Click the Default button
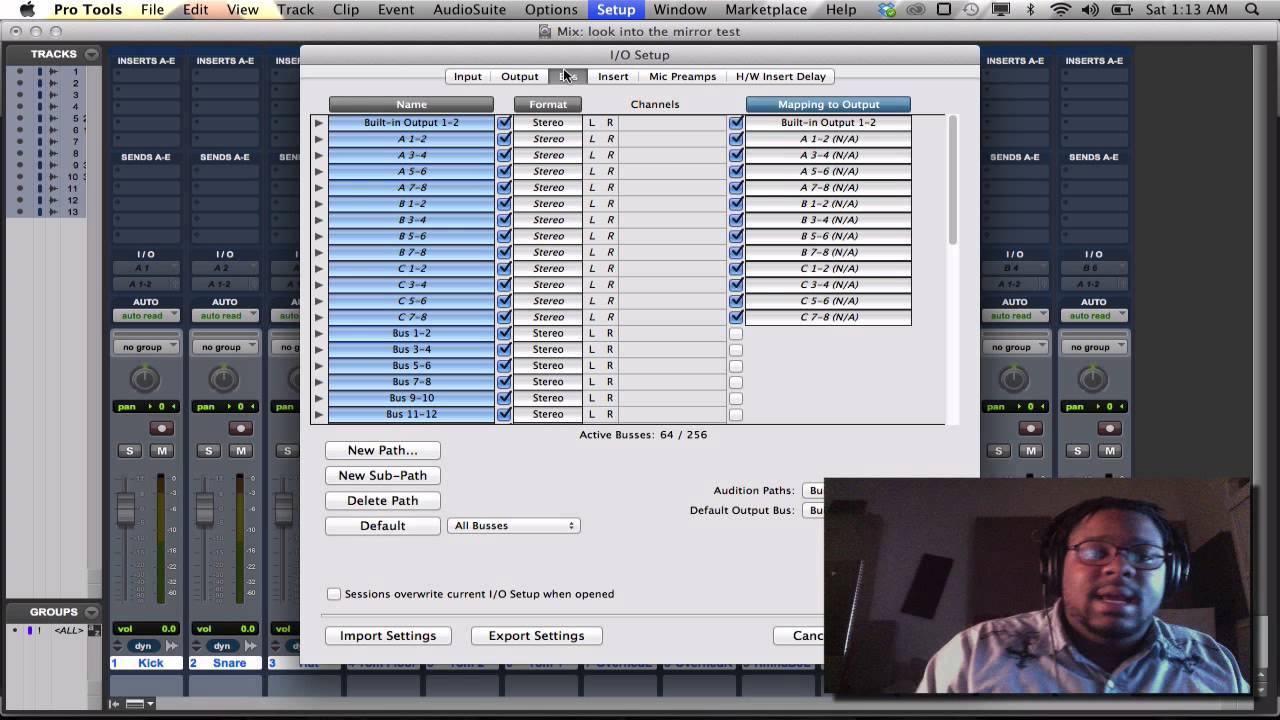 [383, 526]
